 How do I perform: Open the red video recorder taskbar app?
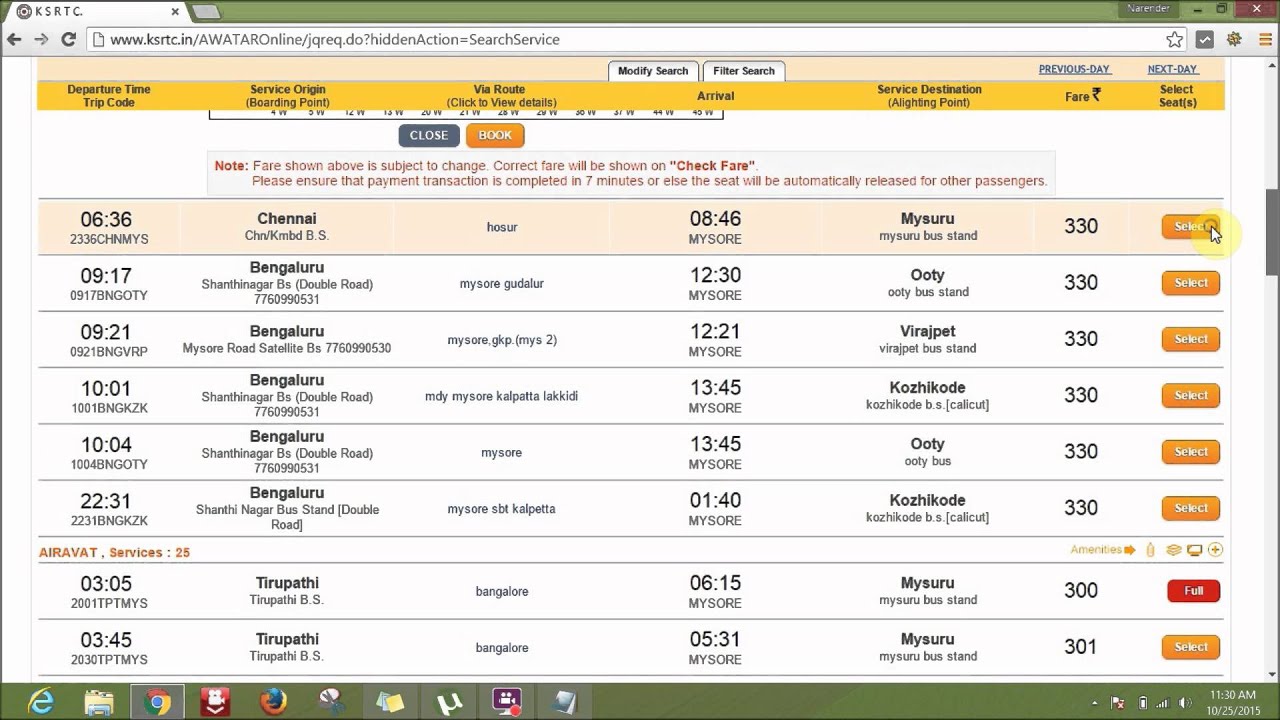pos(215,702)
